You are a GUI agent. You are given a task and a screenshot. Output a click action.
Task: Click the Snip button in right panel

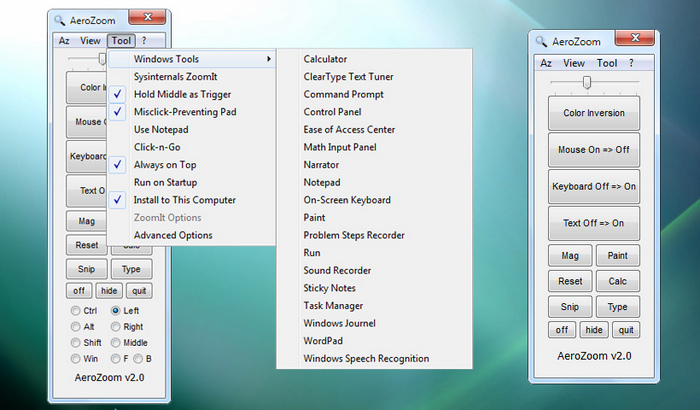[x=570, y=307]
